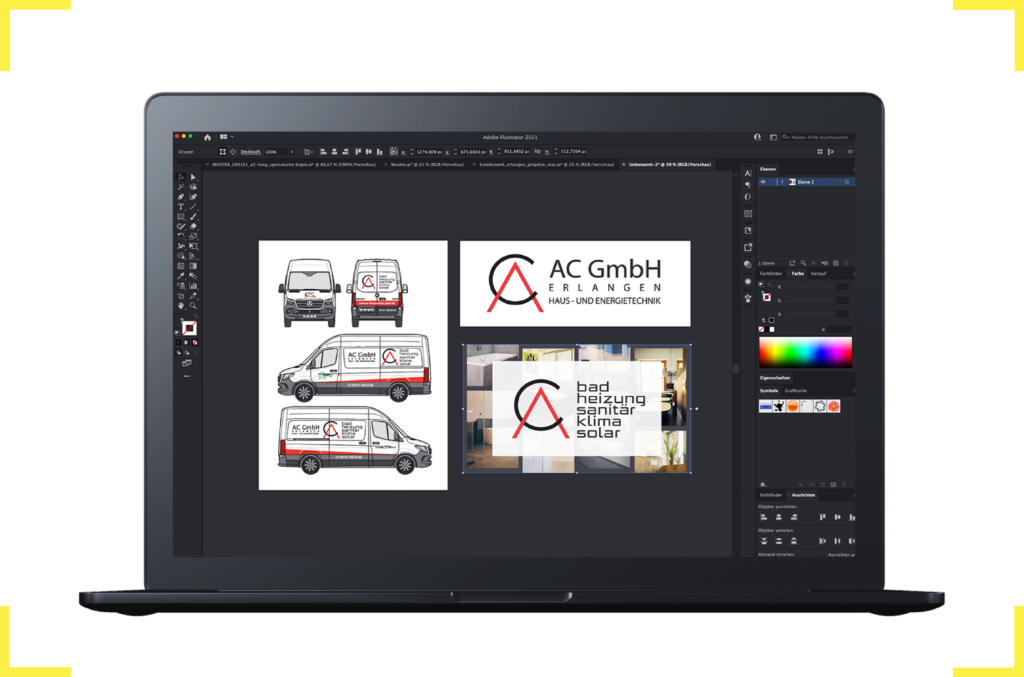Select the Curvature tool
Image resolution: width=1024 pixels, height=677 pixels.
[x=193, y=197]
